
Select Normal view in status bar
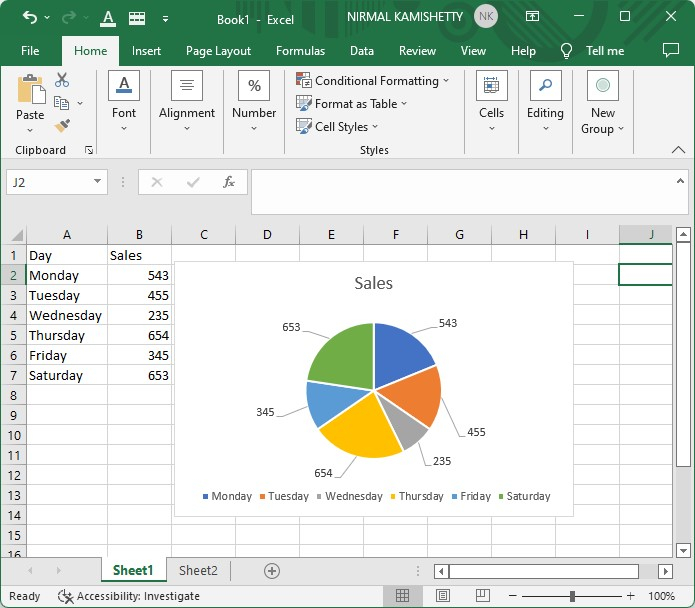(402, 596)
